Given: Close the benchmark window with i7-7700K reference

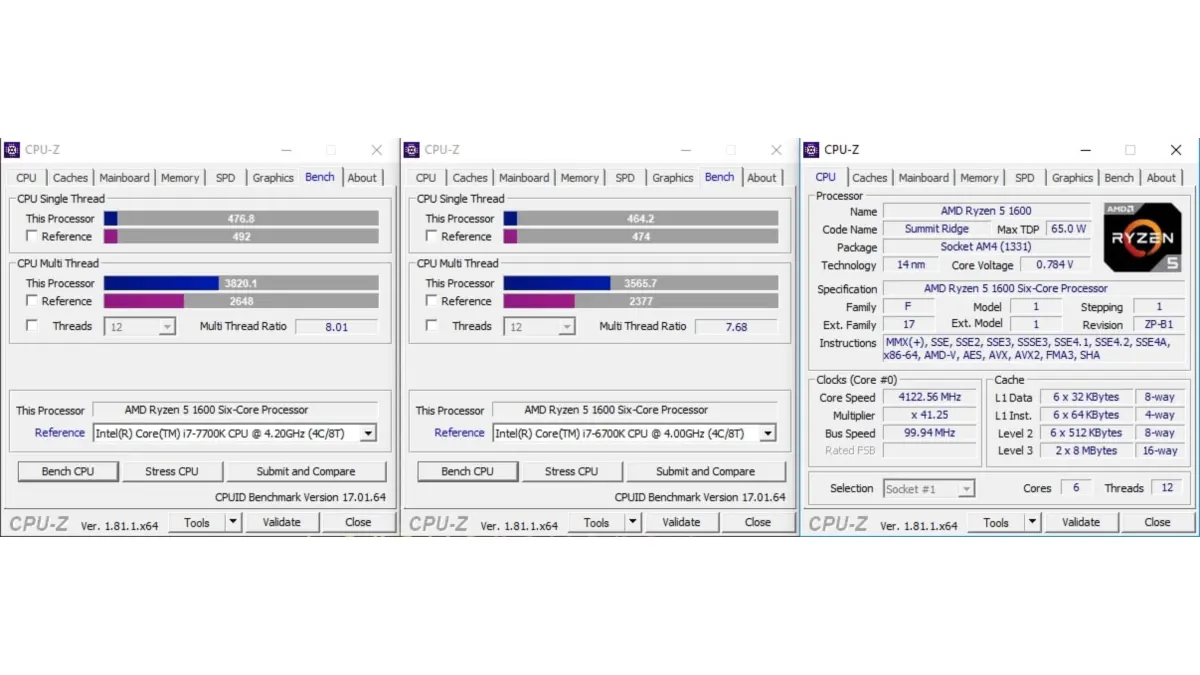Looking at the screenshot, I should coord(377,150).
